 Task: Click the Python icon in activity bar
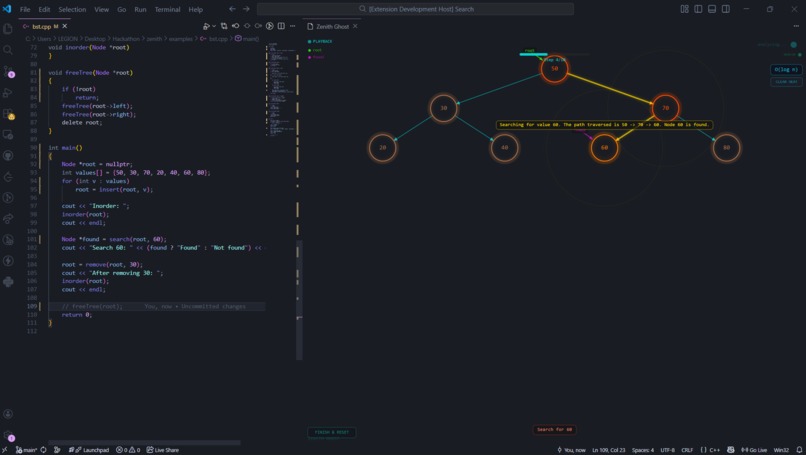click(8, 282)
